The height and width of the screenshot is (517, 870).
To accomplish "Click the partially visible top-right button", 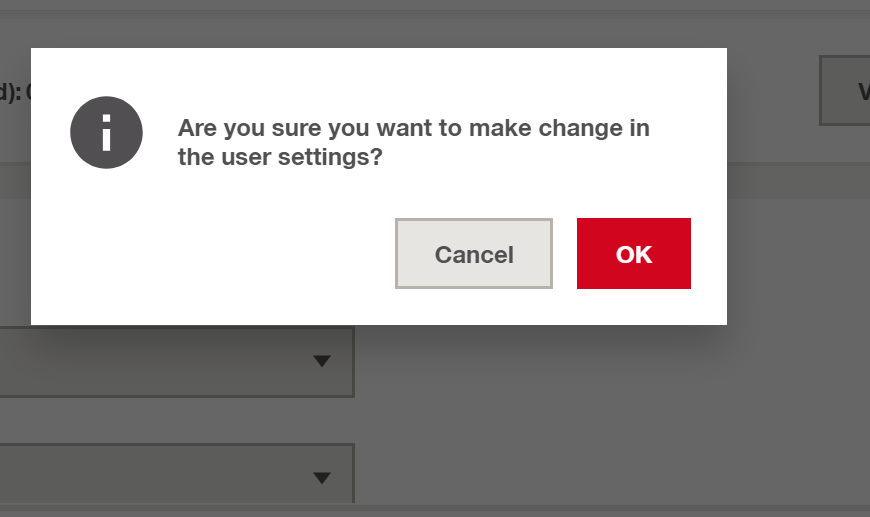I will [x=844, y=90].
